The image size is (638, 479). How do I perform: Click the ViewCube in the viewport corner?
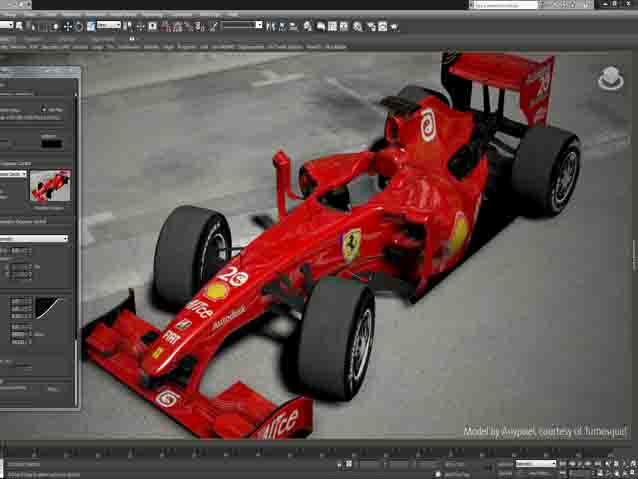click(610, 78)
